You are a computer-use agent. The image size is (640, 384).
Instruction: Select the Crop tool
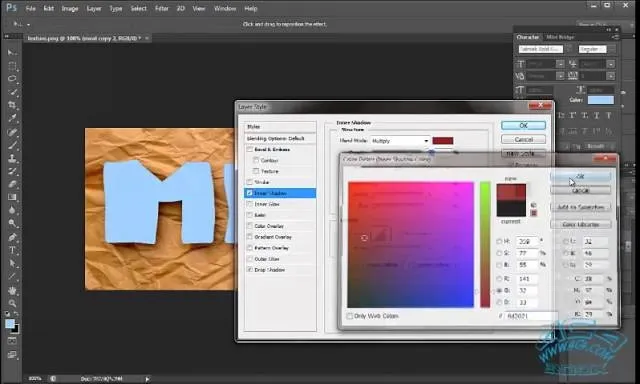click(x=12, y=105)
